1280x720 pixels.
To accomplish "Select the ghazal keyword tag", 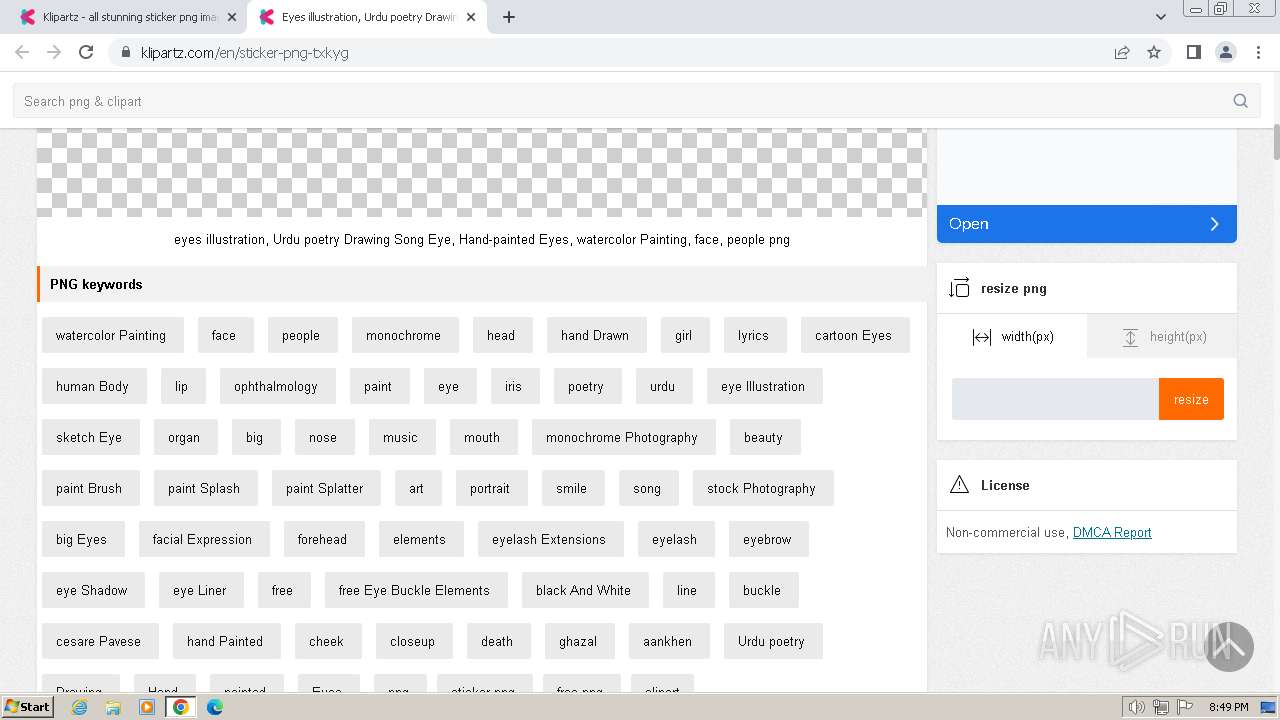I will coord(578,641).
